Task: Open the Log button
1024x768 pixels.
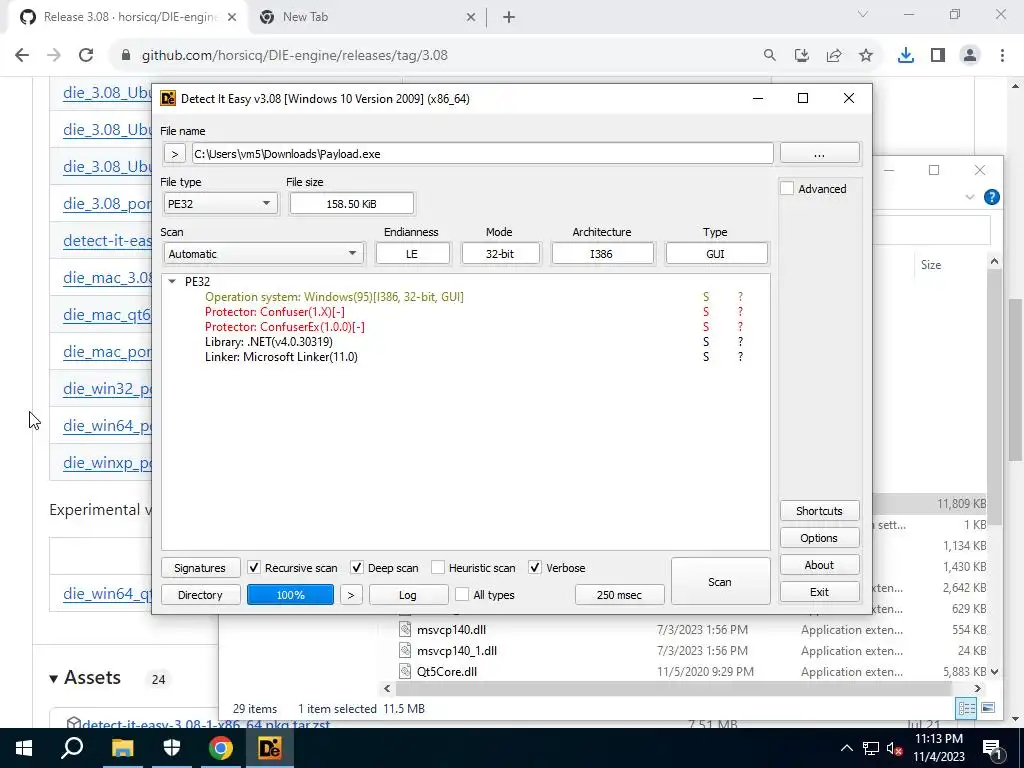Action: point(408,595)
